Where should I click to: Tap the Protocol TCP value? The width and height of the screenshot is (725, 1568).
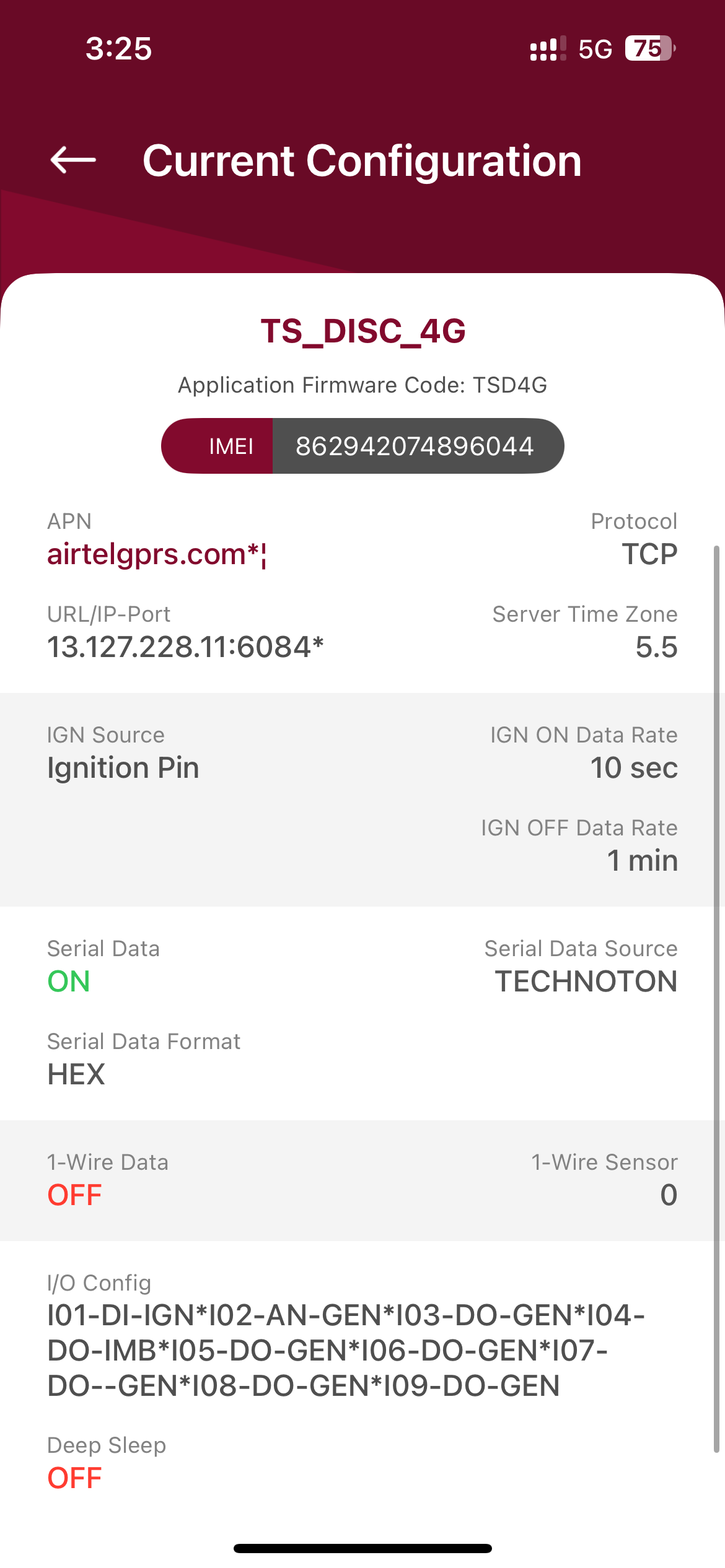pos(649,554)
